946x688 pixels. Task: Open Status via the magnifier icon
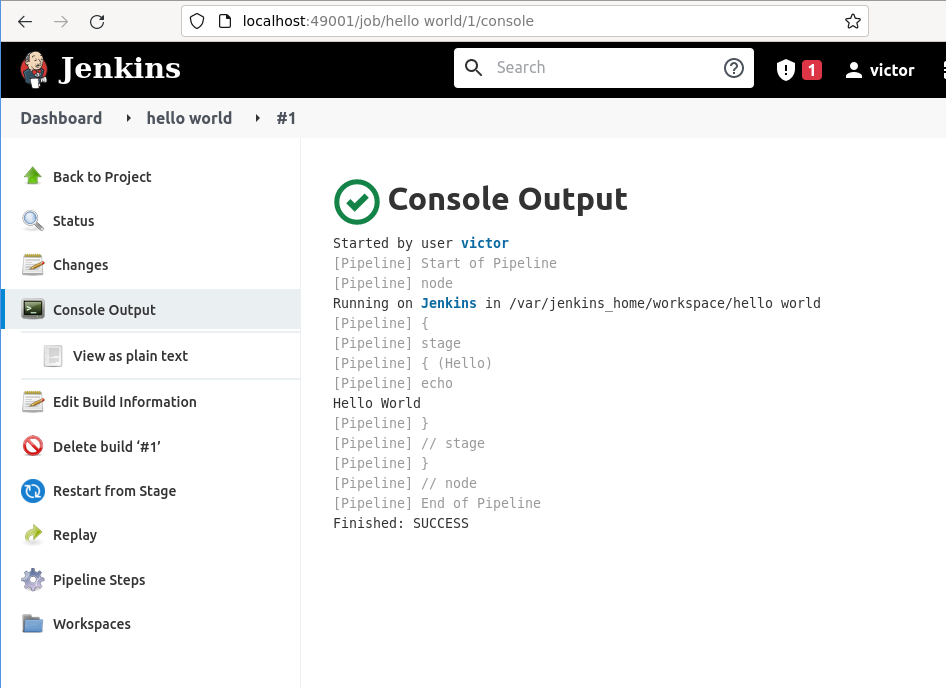33,221
